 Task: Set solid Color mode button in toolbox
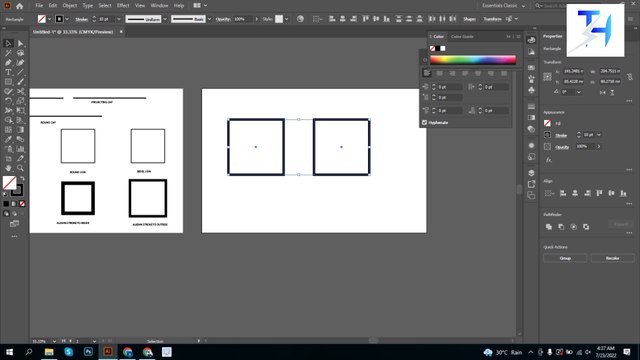(6, 204)
